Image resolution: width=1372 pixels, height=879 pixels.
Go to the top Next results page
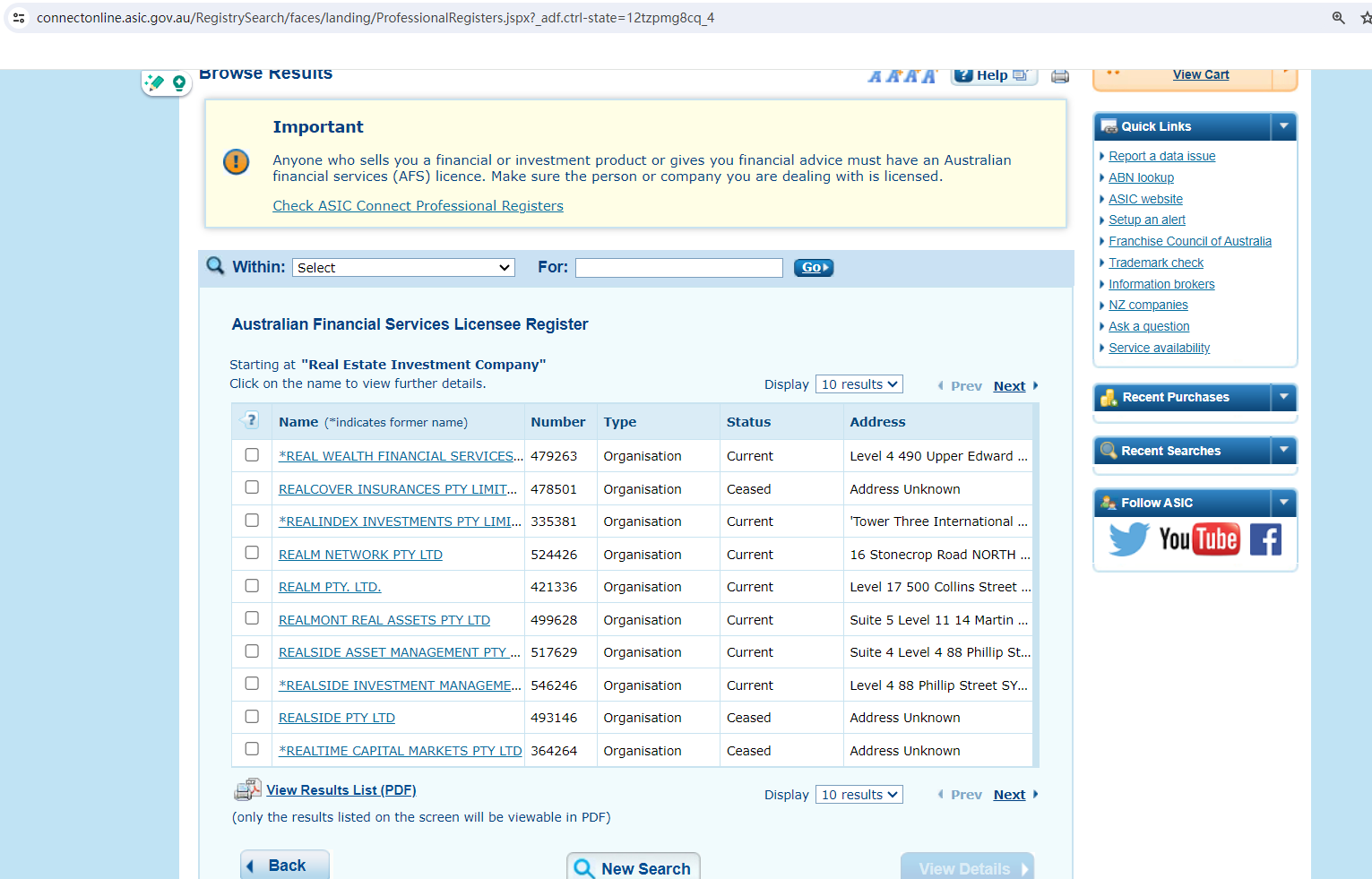pyautogui.click(x=1009, y=386)
